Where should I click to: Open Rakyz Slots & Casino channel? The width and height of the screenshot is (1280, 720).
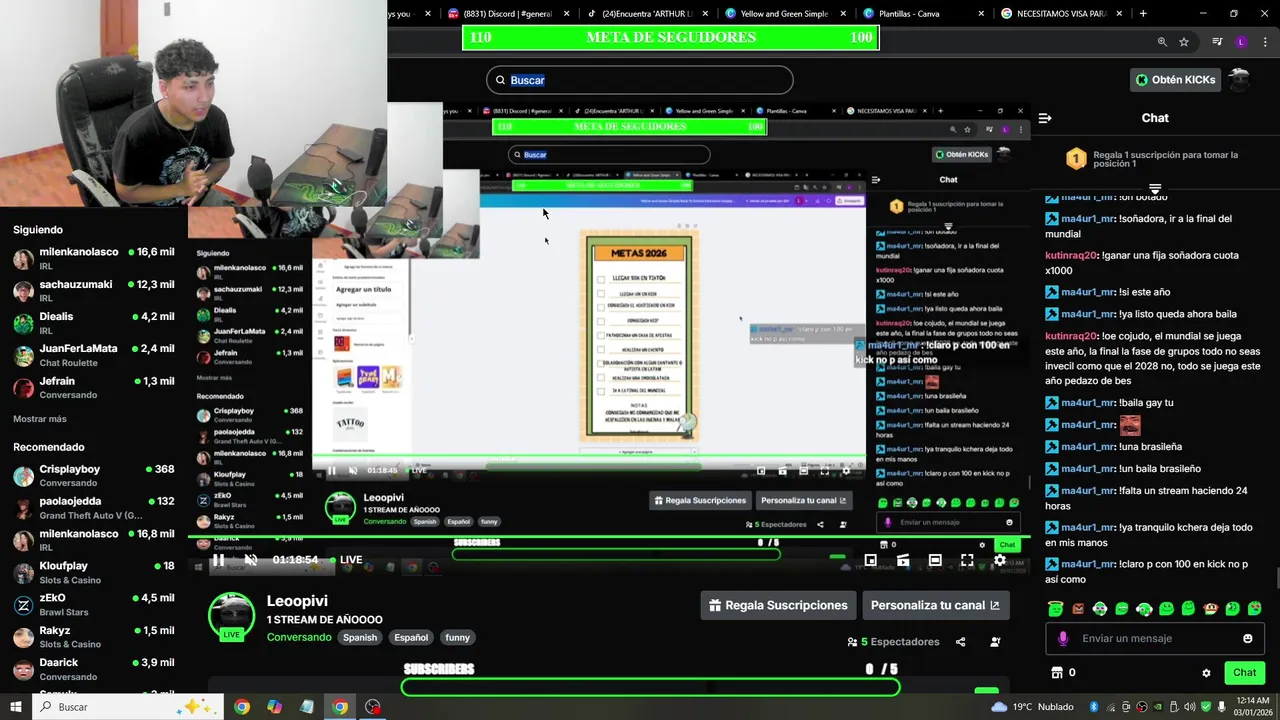coord(94,636)
